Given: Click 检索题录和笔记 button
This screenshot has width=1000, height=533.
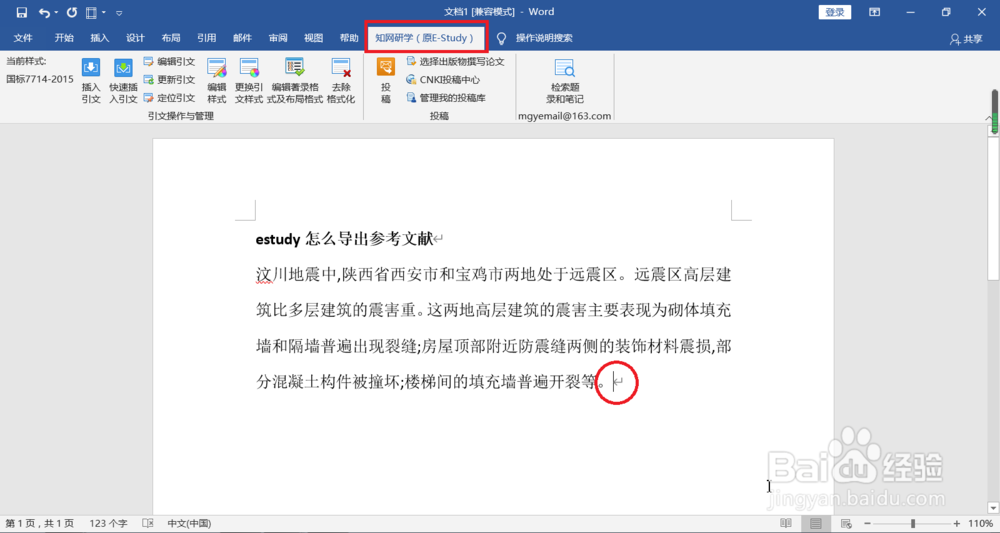Looking at the screenshot, I should pos(565,81).
